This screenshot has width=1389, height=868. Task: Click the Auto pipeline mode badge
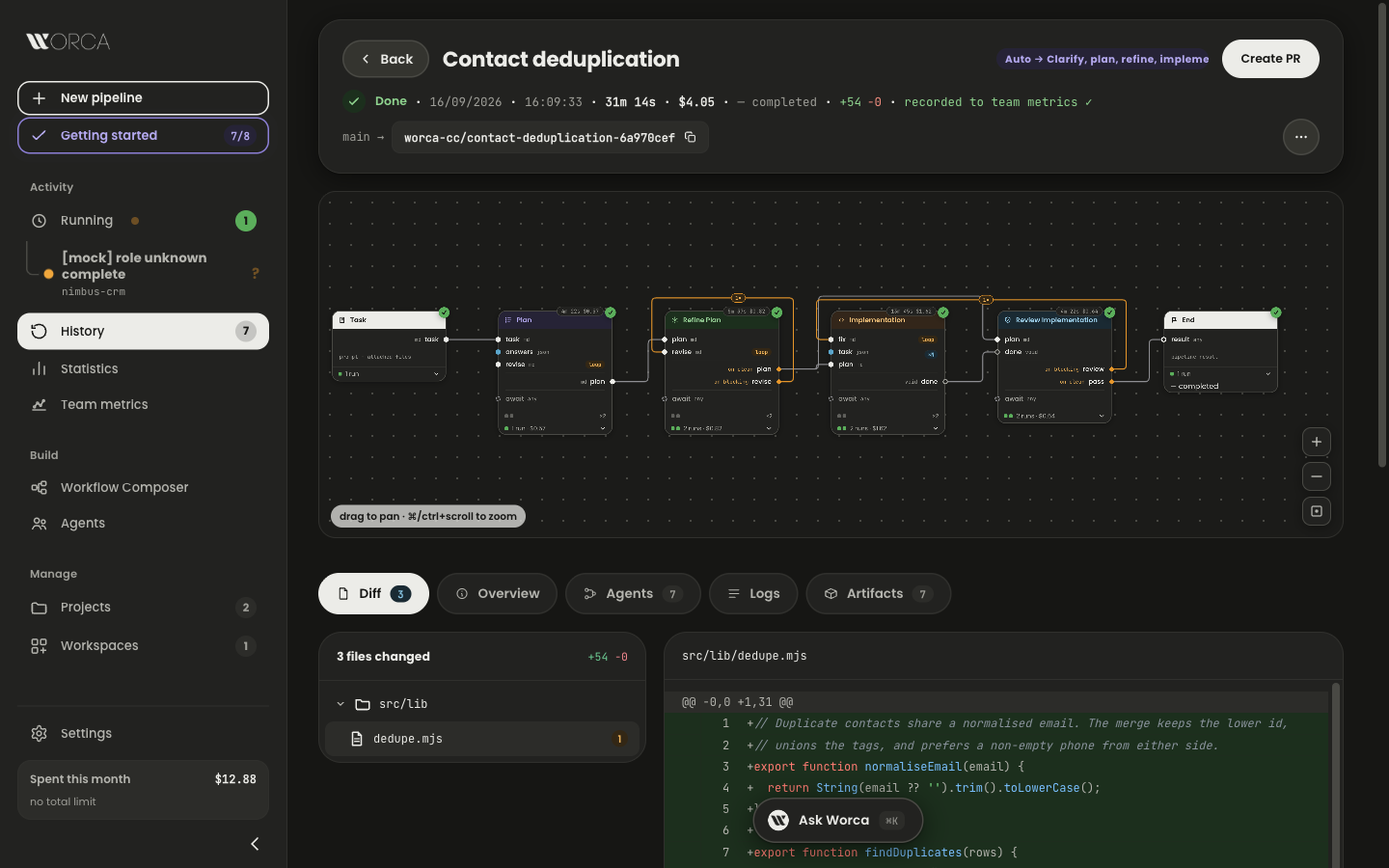tap(1106, 59)
